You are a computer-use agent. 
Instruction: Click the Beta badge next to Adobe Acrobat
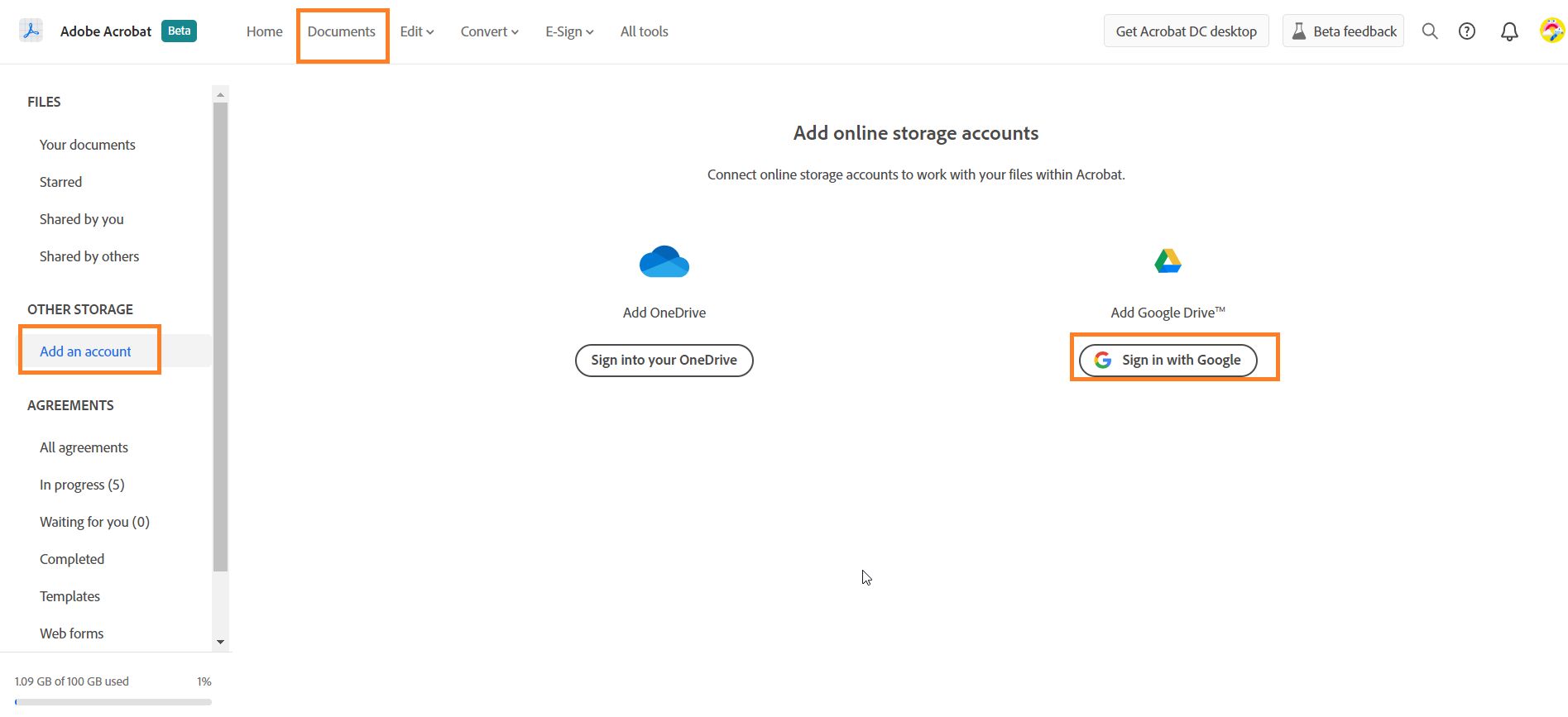(x=179, y=31)
